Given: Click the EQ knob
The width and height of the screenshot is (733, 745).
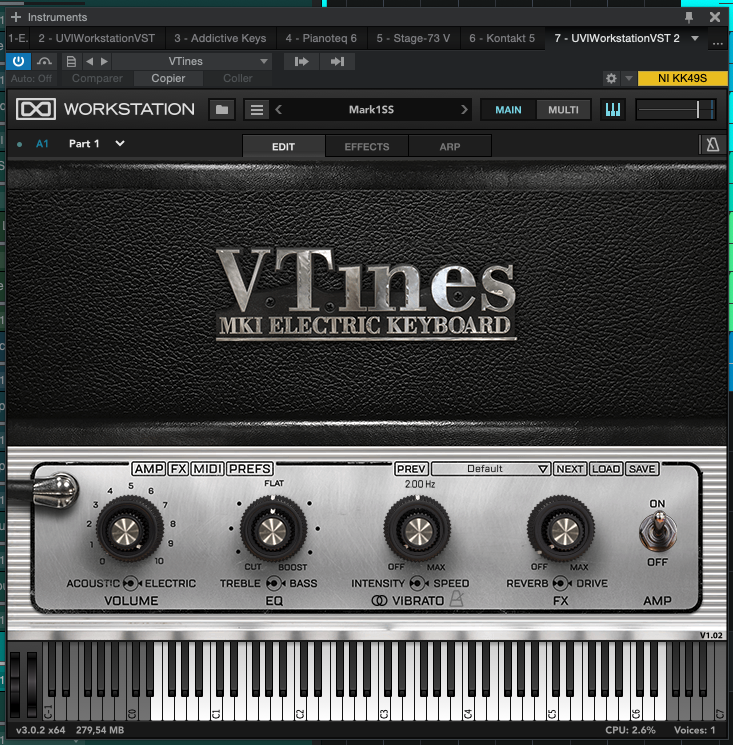Looking at the screenshot, I should [273, 528].
